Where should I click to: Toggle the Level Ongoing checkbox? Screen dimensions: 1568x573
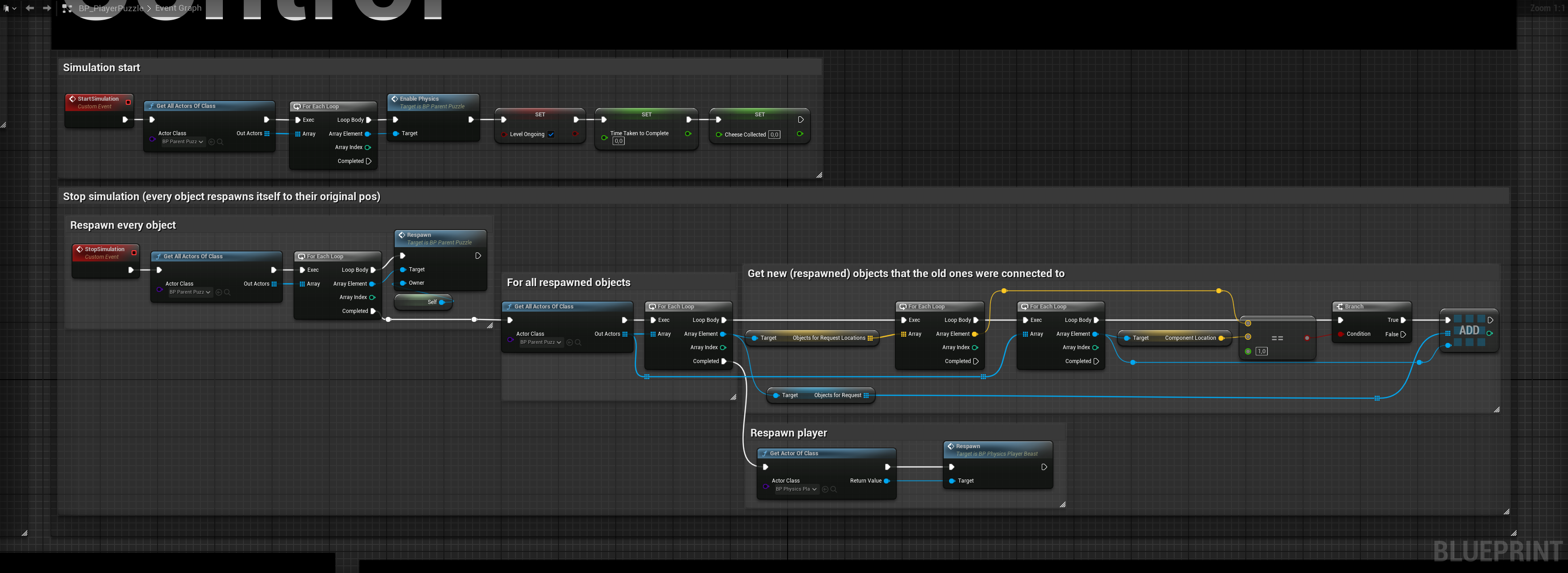pyautogui.click(x=551, y=135)
